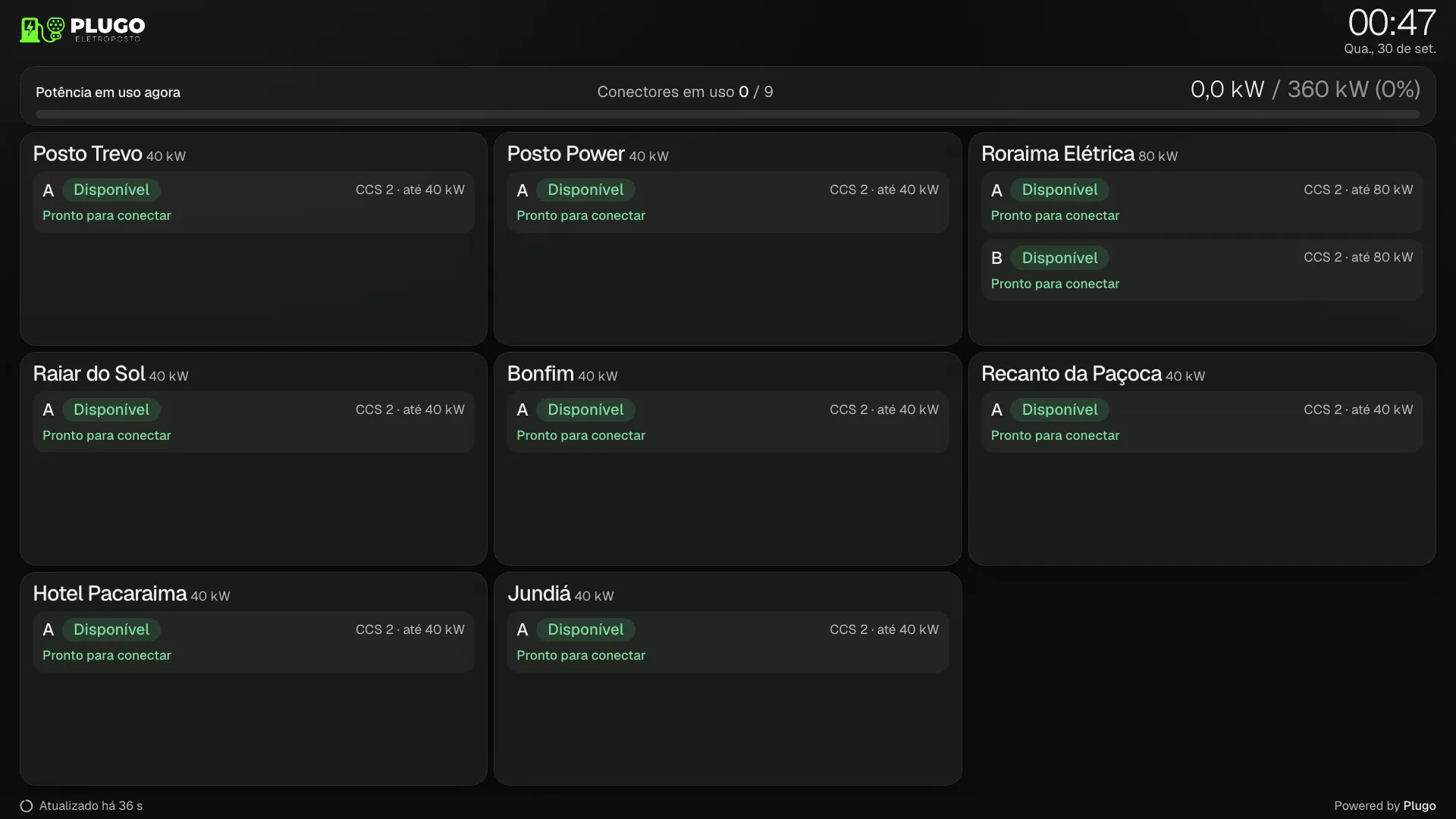This screenshot has height=819, width=1456.
Task: Click the Disponível badge in Bonfim
Action: [x=585, y=409]
